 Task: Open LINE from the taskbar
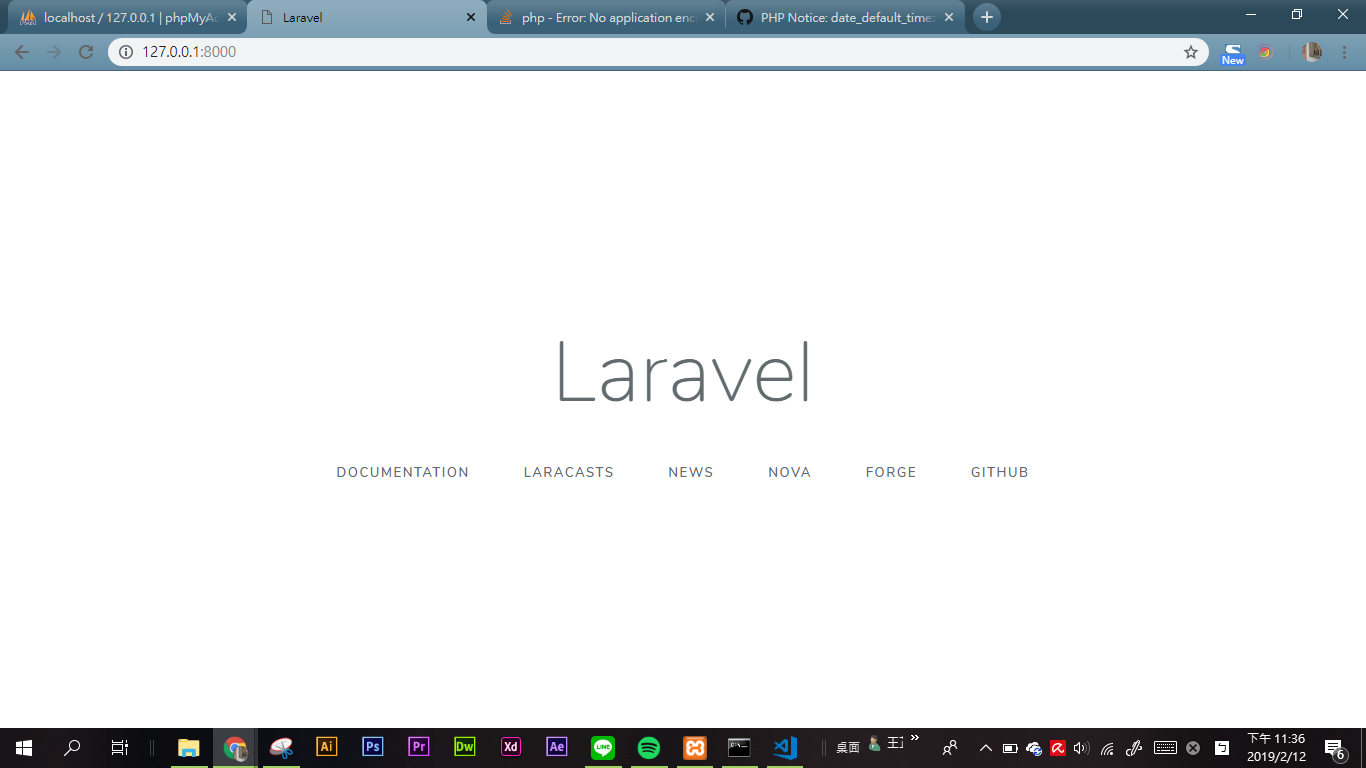point(603,747)
